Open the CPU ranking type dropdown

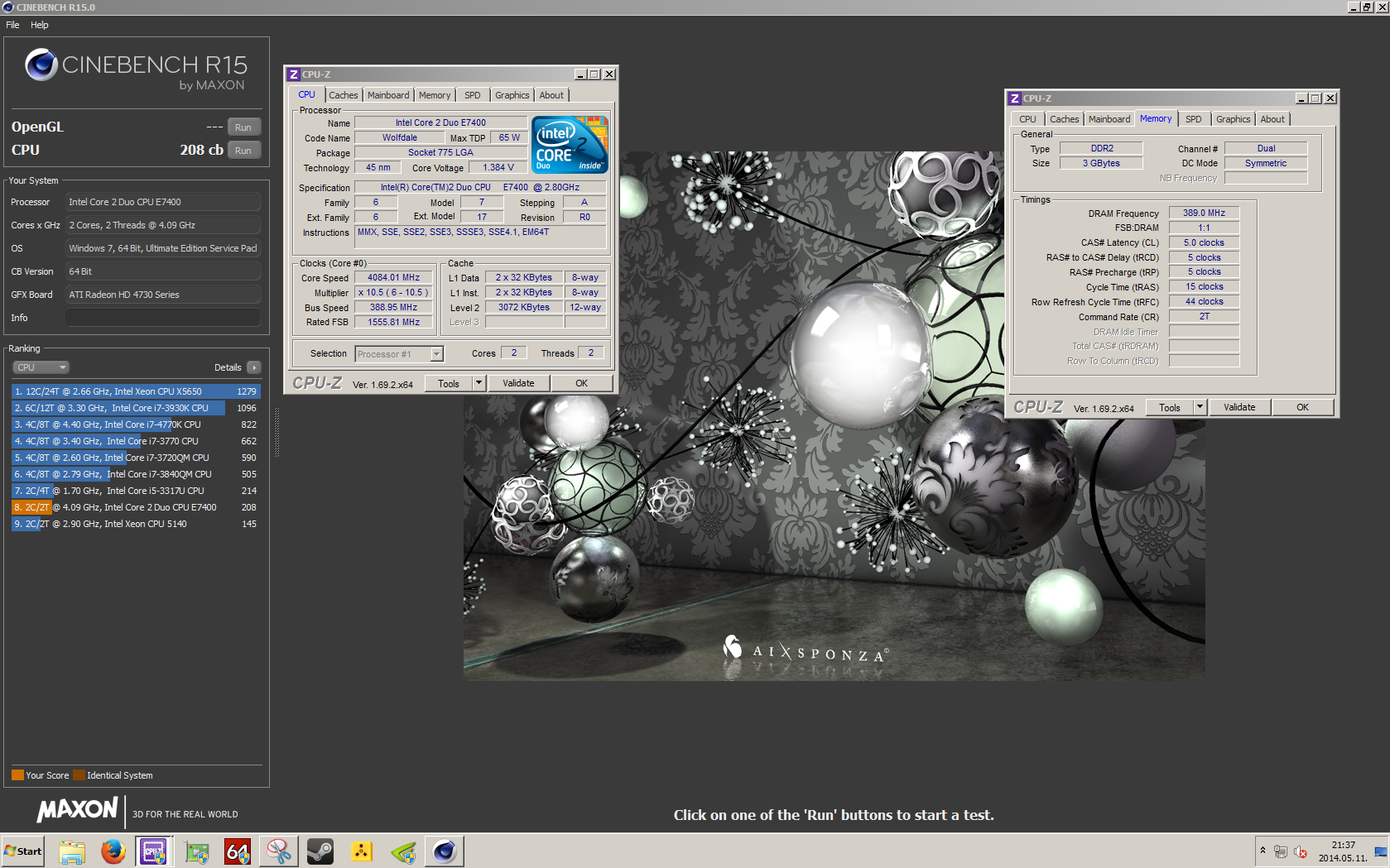point(41,367)
